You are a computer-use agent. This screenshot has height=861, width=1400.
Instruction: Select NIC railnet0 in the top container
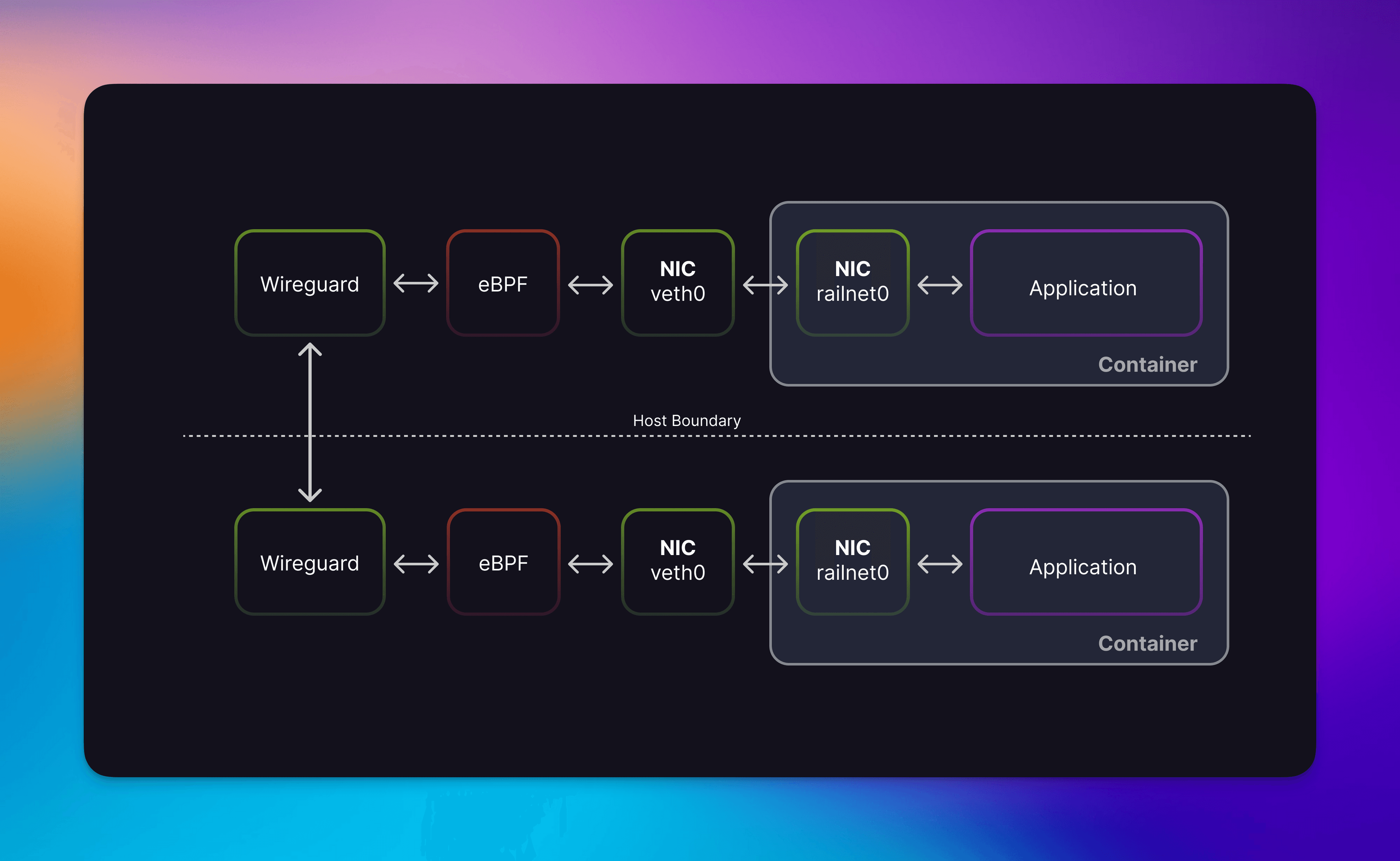852,283
